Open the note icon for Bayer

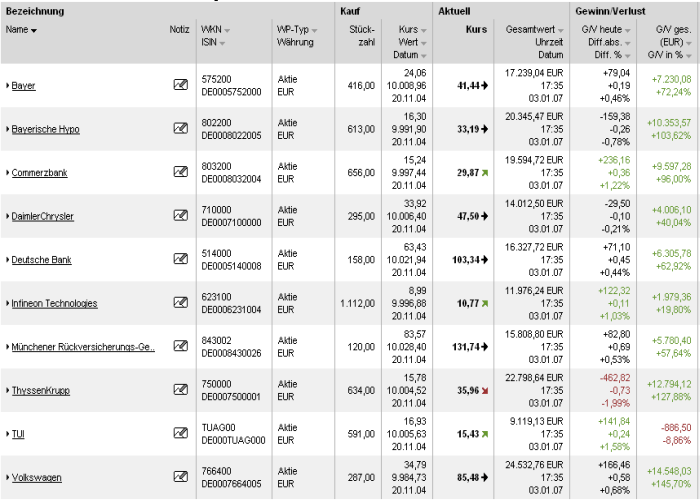click(x=180, y=85)
